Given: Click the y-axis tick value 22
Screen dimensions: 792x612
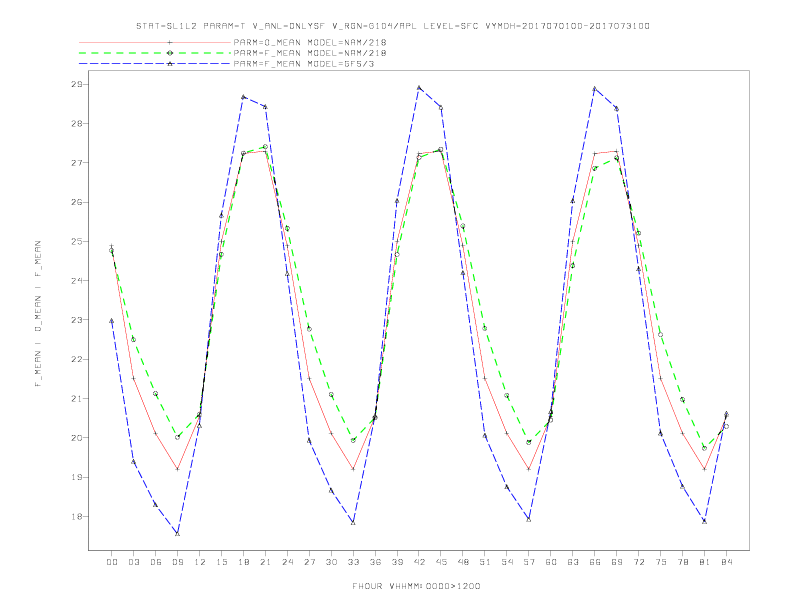Looking at the screenshot, I should click(77, 360).
